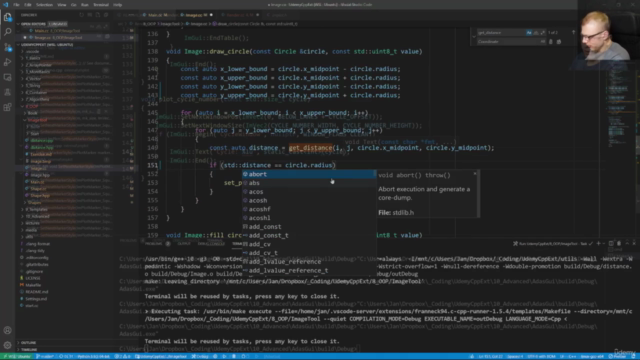The width and height of the screenshot is (640, 360).
Task: Maximize the panel with chevron up
Action: (627, 243)
